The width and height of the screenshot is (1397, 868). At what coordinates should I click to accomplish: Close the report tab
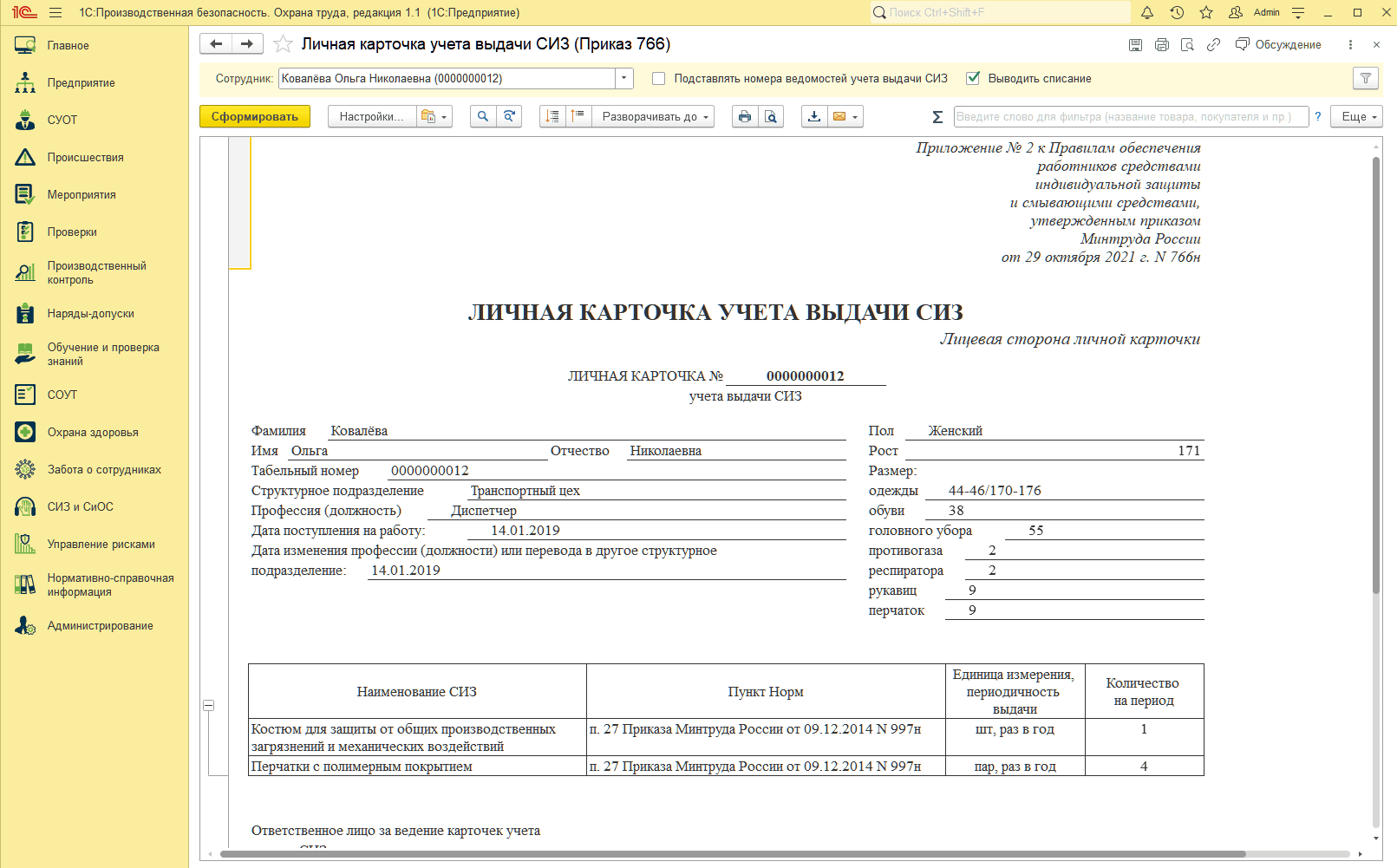coord(1376,45)
